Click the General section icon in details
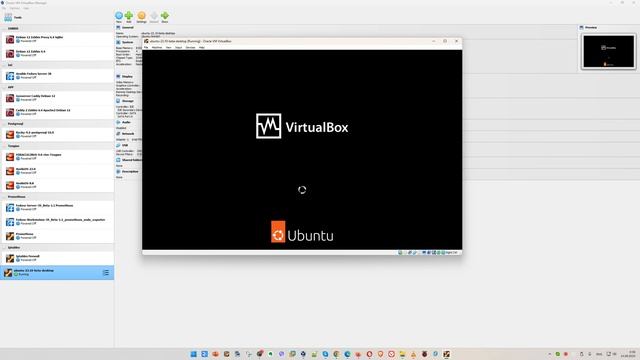The image size is (640, 360). [x=118, y=27]
